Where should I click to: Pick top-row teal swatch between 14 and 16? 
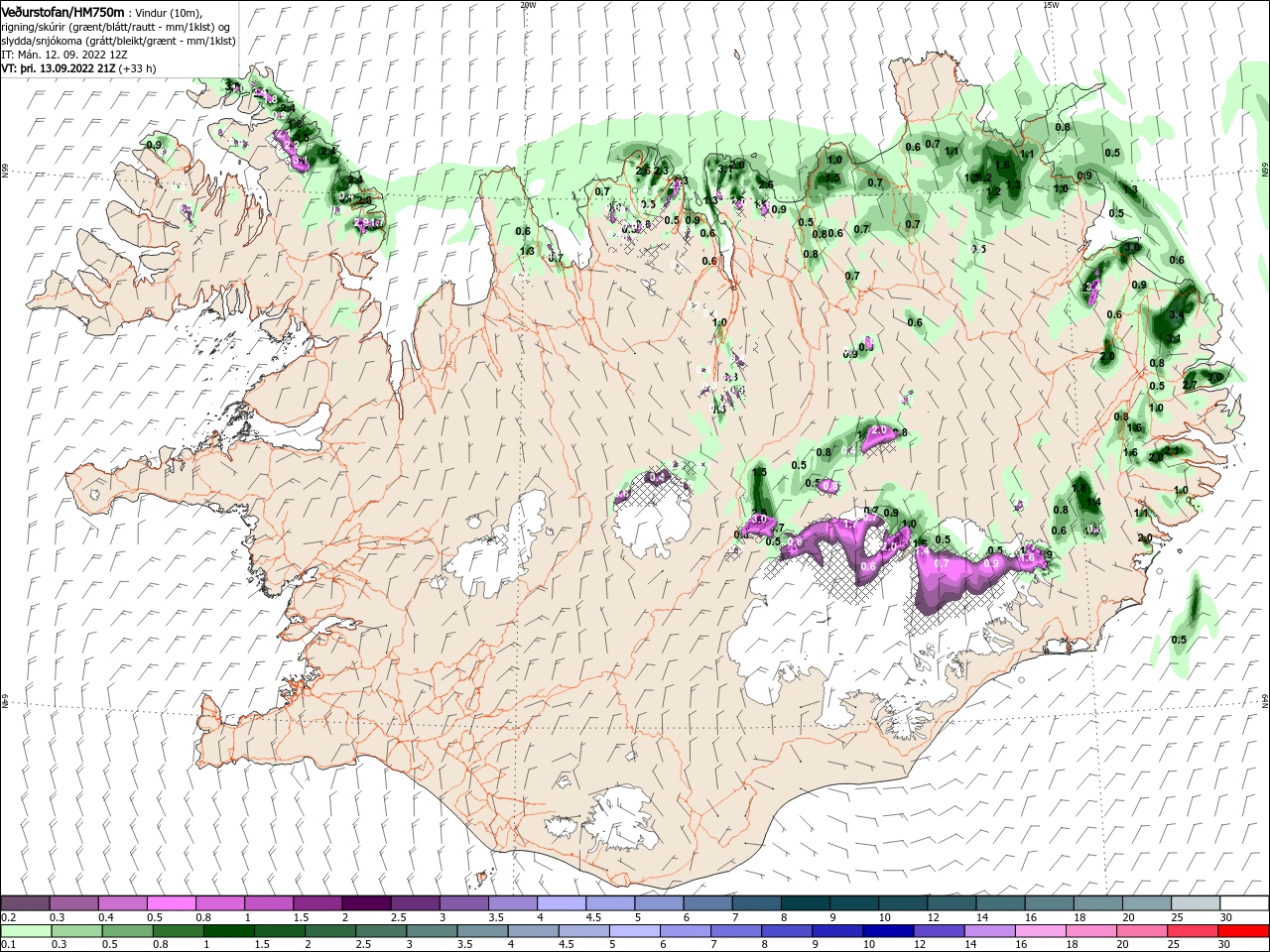pos(1001,903)
